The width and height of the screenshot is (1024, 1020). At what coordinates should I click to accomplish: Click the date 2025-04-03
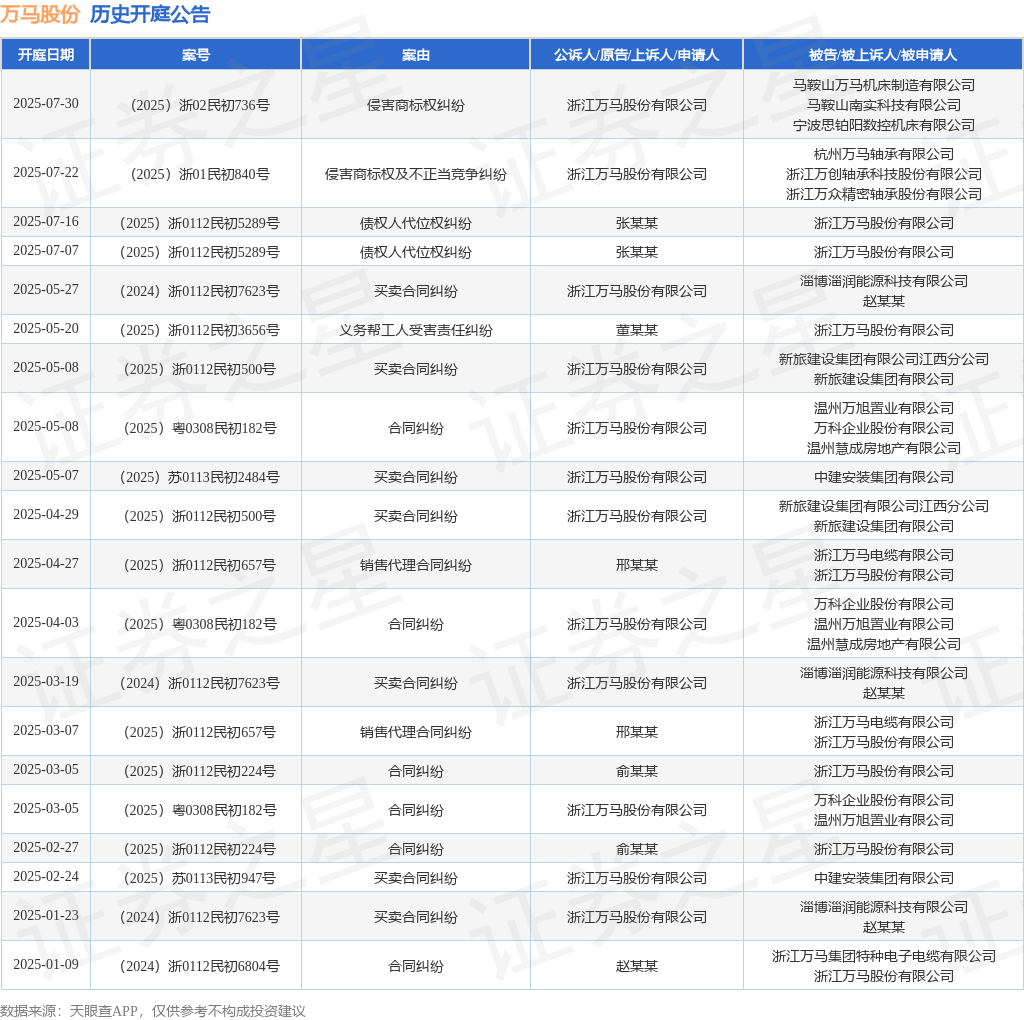click(46, 622)
